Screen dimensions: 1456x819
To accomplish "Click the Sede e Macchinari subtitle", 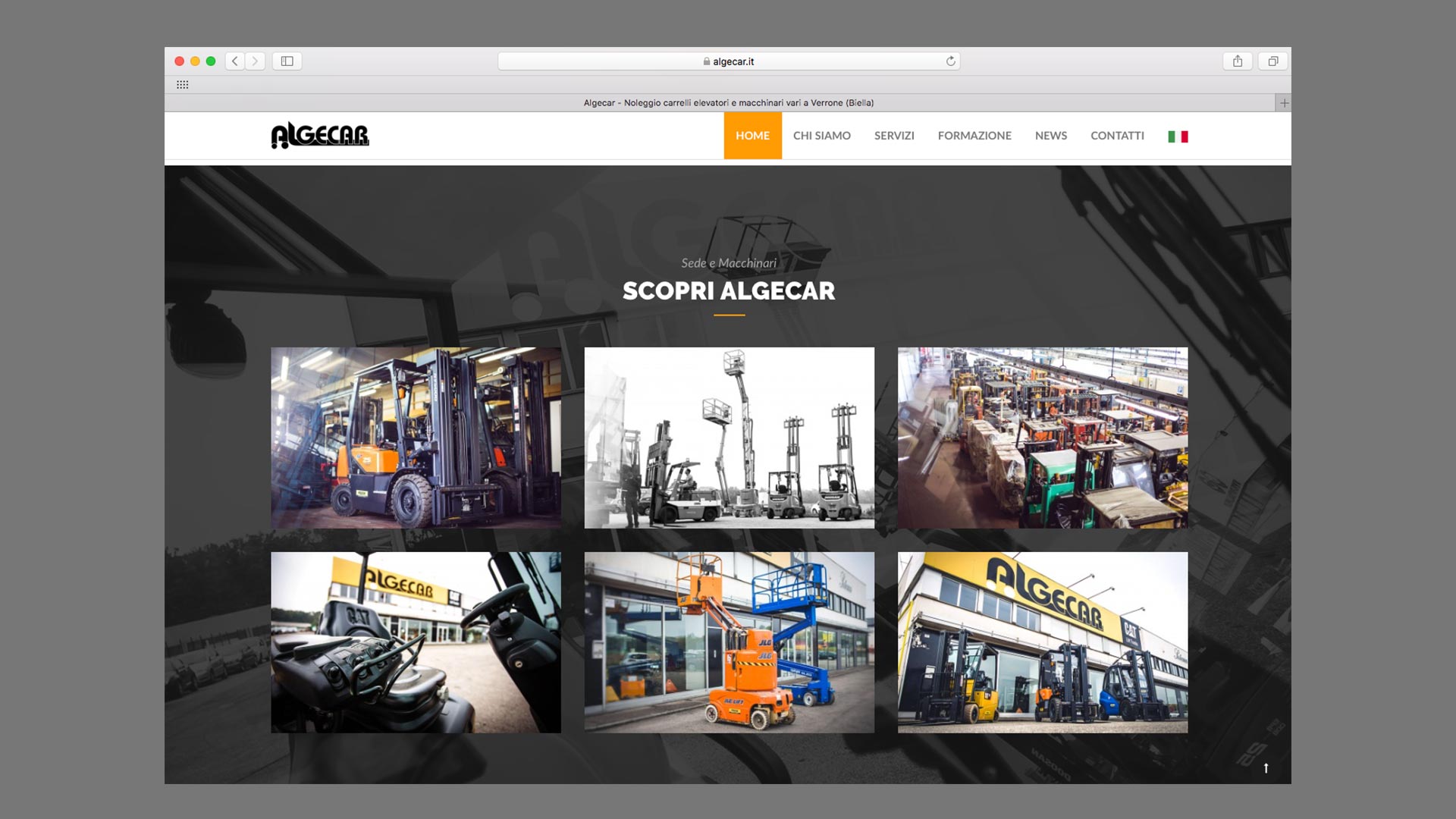I will pos(729,263).
